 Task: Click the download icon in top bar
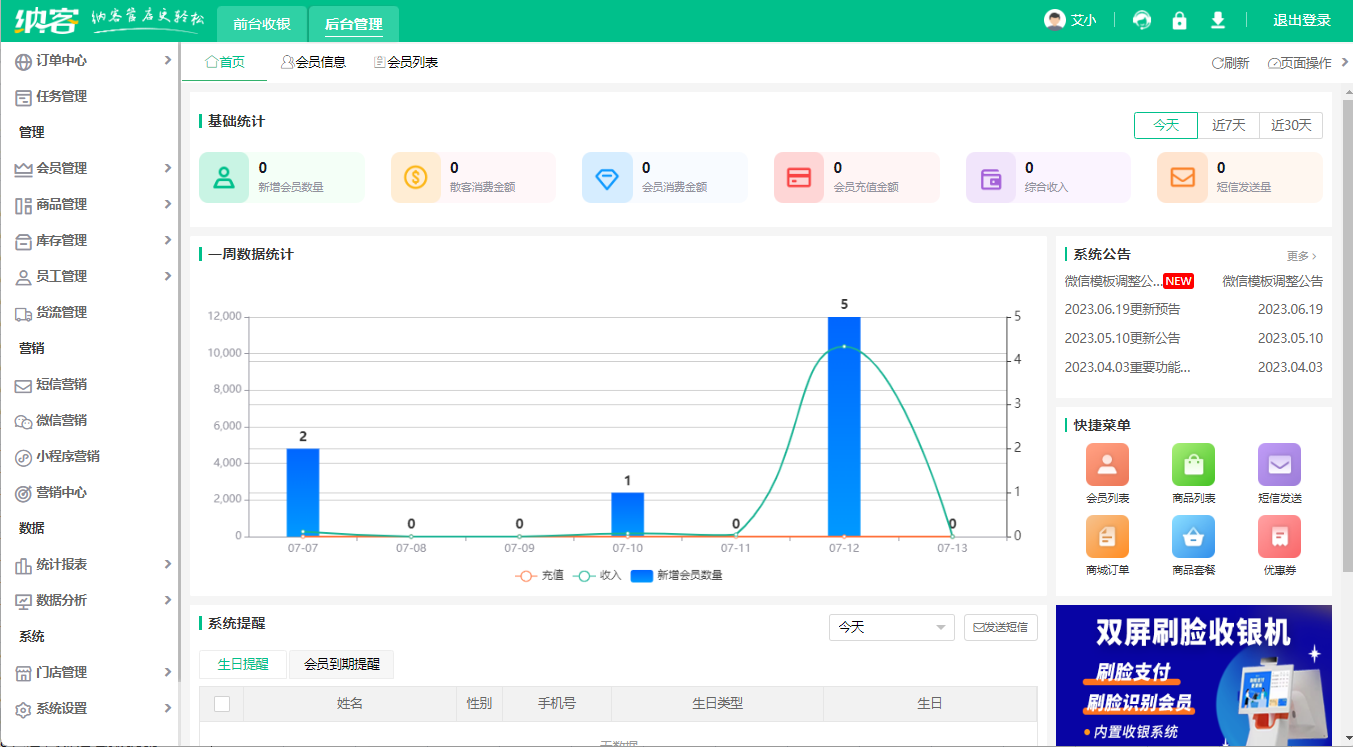[x=1217, y=21]
